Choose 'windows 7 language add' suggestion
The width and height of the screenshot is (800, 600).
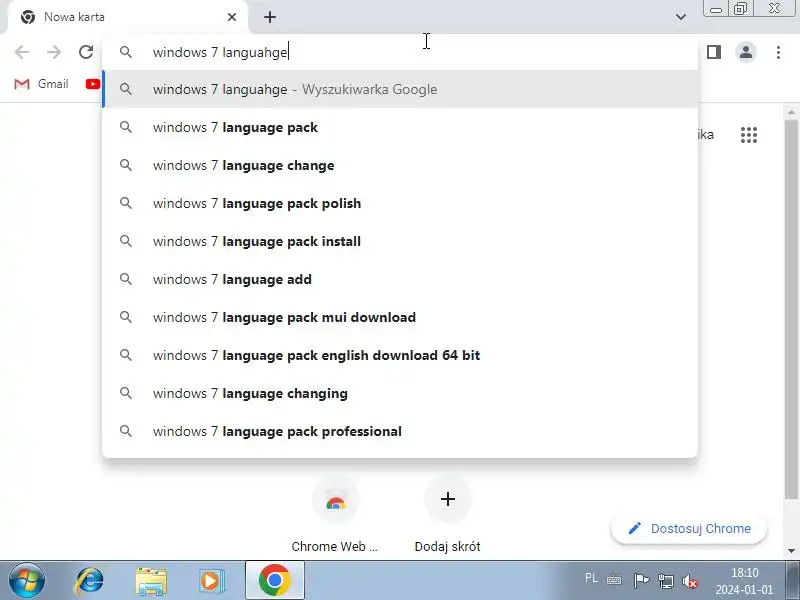pos(400,279)
